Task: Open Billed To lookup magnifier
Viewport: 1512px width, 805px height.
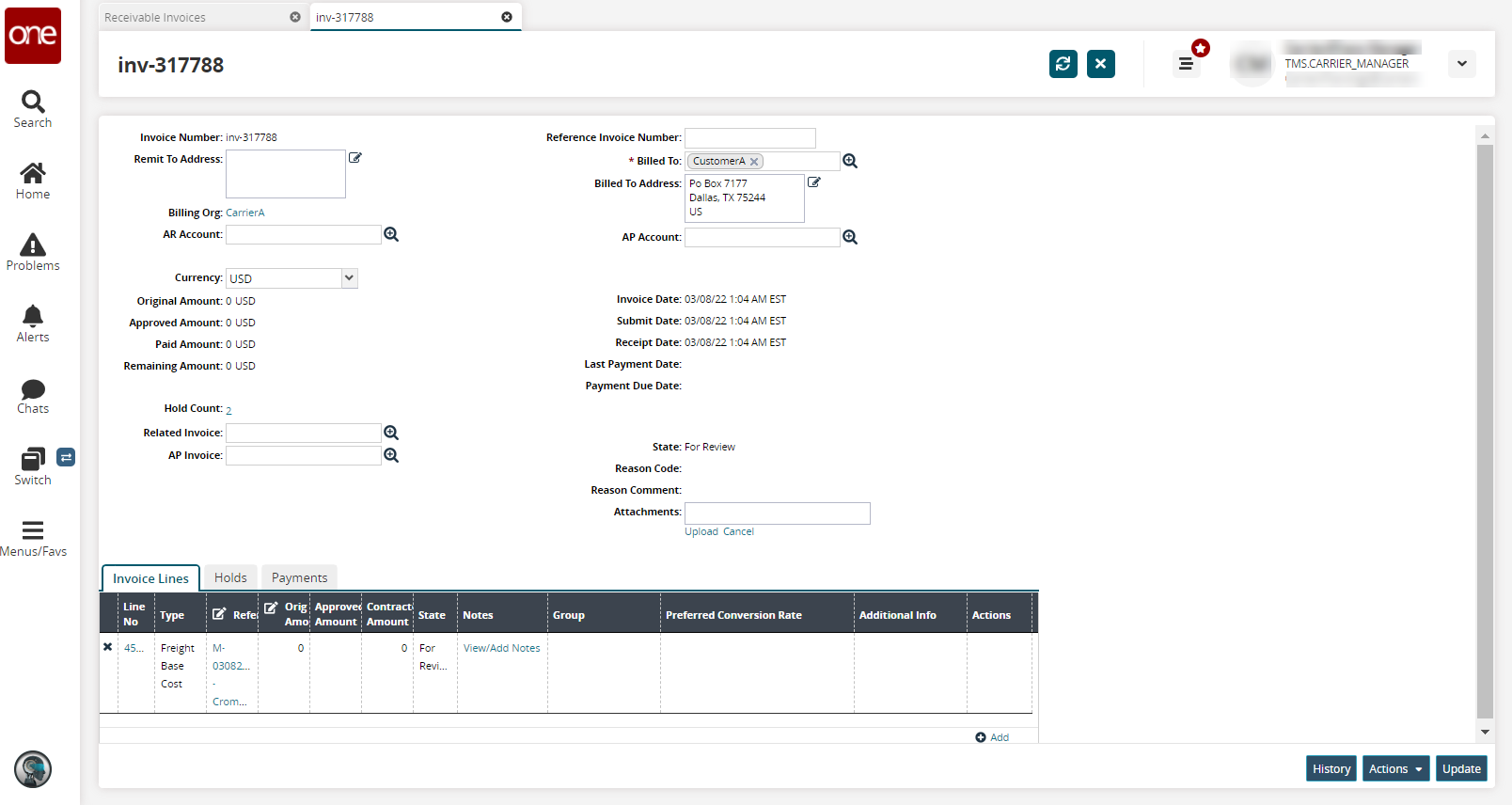Action: point(850,161)
